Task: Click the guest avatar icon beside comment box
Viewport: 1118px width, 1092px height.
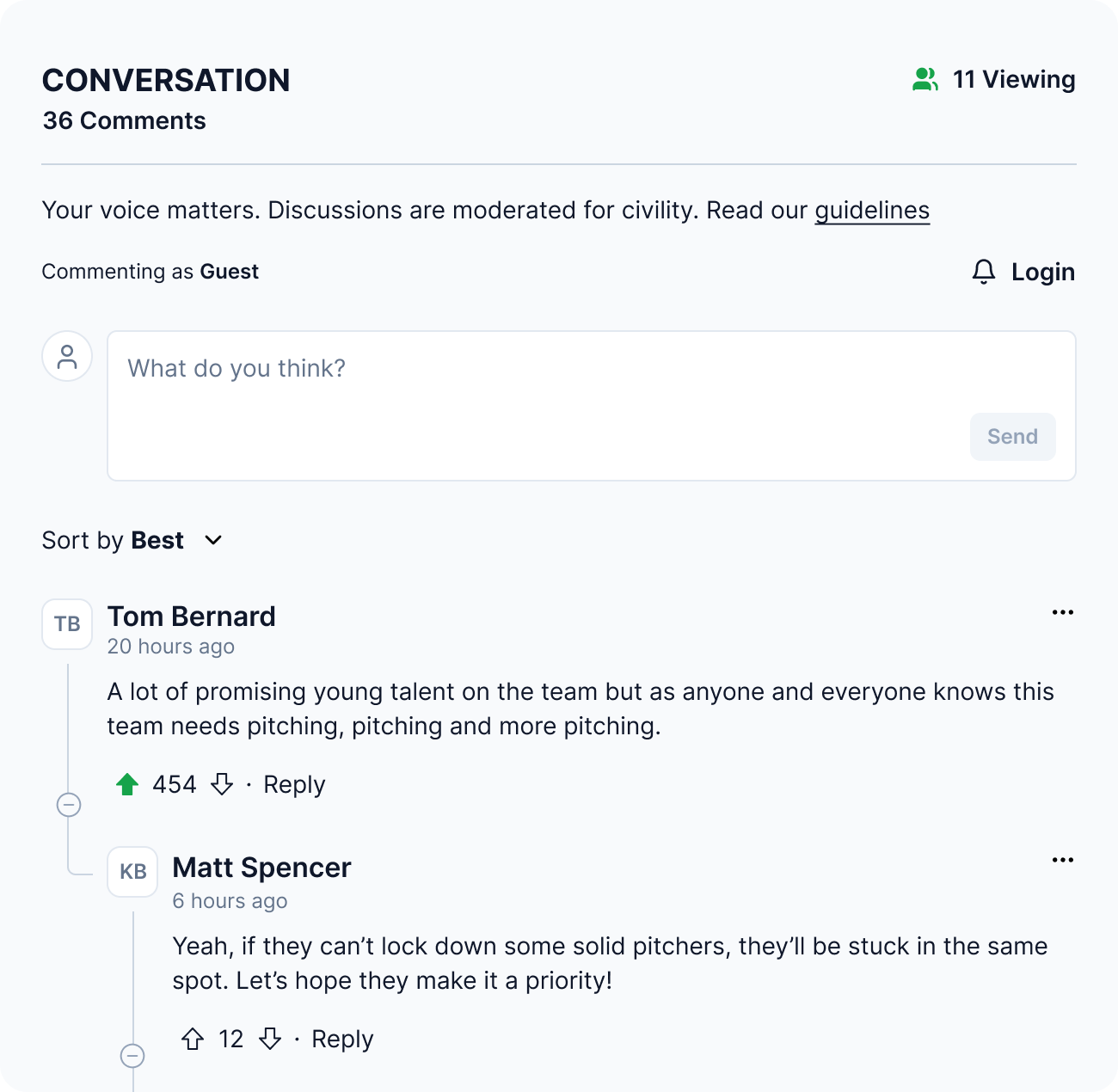Action: pyautogui.click(x=66, y=355)
